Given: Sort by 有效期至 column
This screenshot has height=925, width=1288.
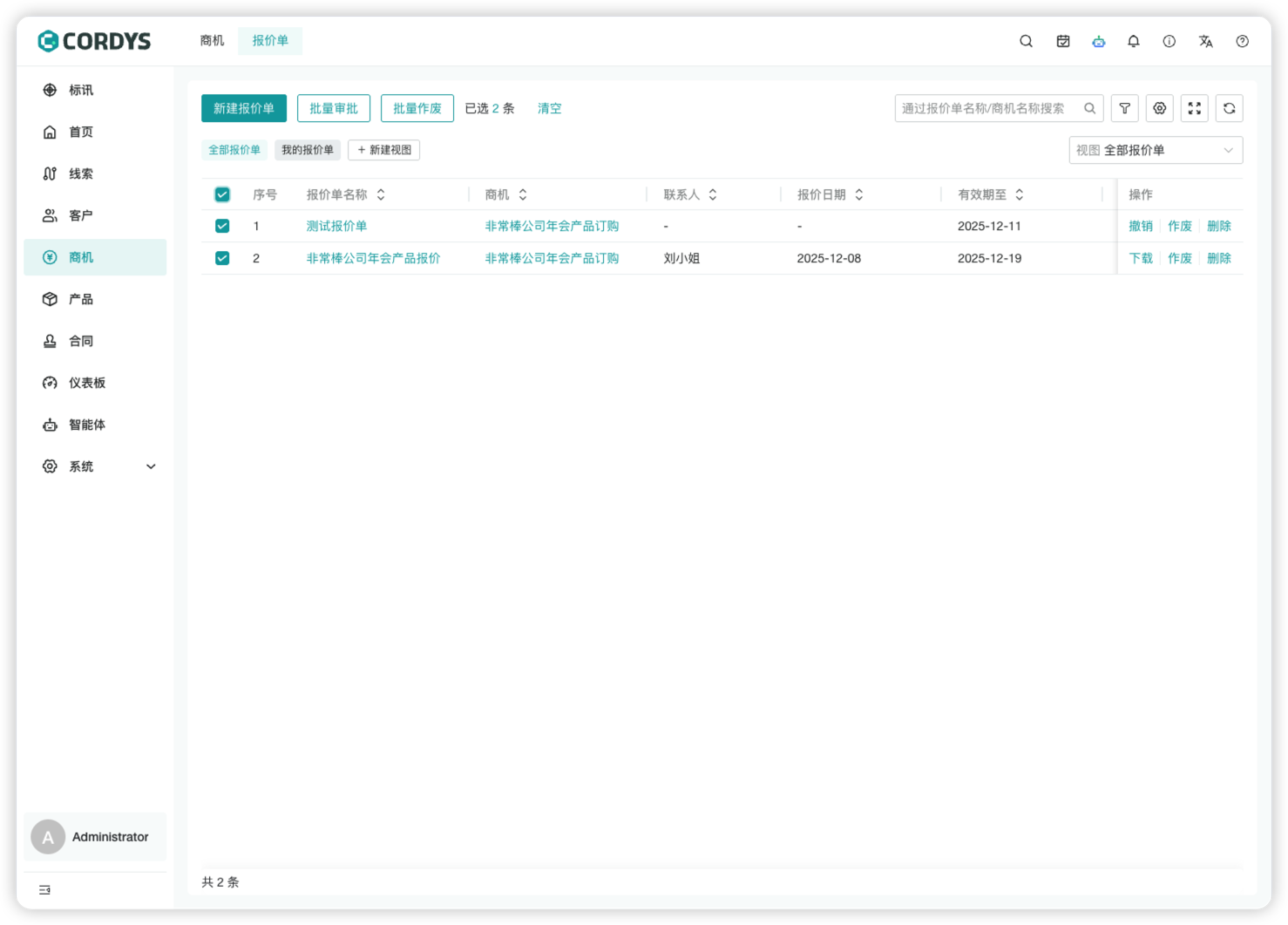Looking at the screenshot, I should 1019,194.
